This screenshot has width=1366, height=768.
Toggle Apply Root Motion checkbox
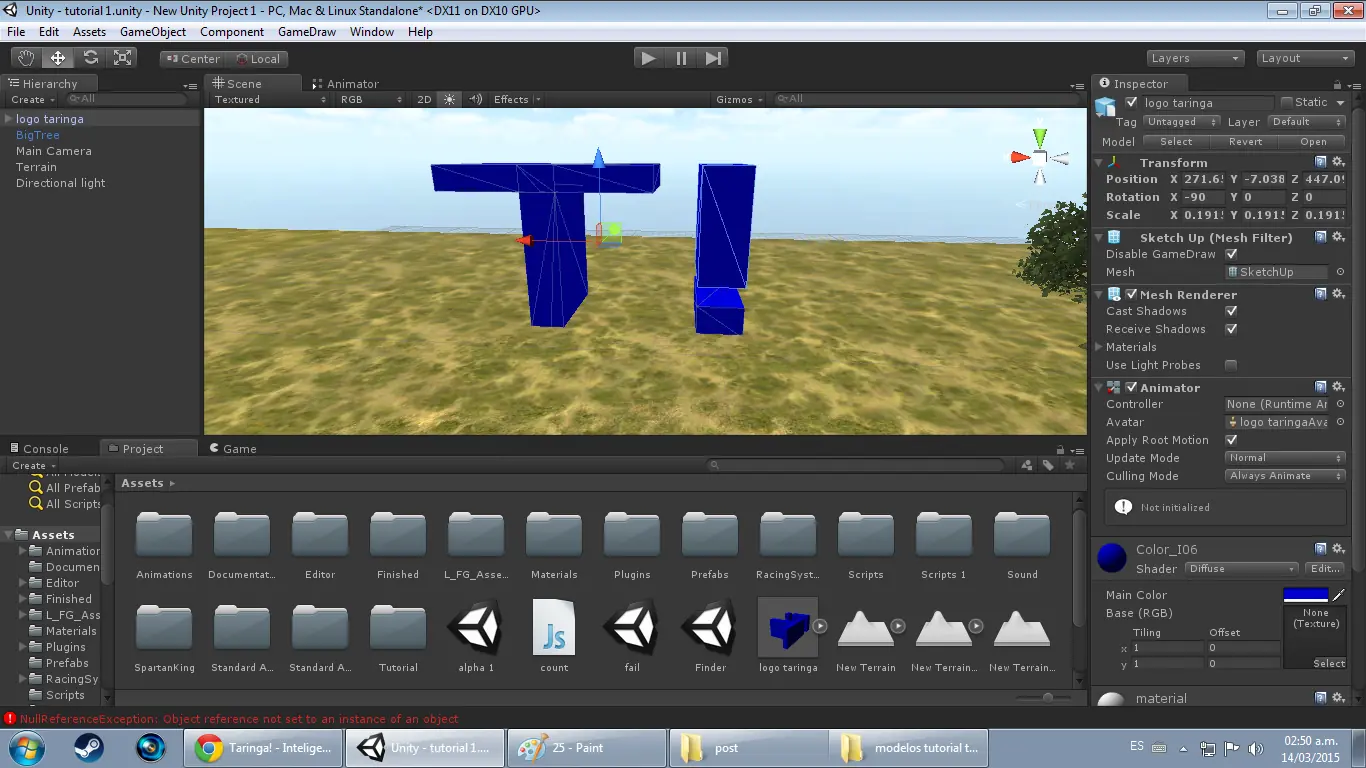pyautogui.click(x=1231, y=440)
